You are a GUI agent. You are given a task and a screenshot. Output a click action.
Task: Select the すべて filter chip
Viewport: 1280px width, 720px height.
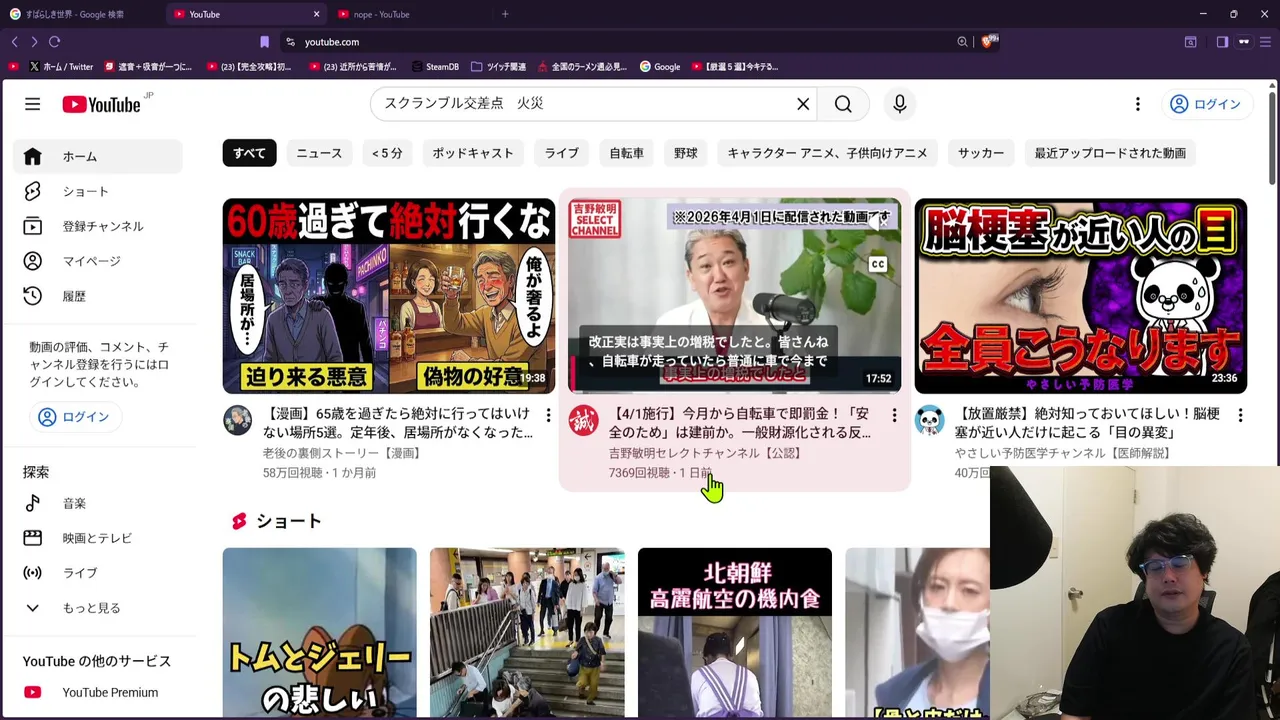point(249,153)
